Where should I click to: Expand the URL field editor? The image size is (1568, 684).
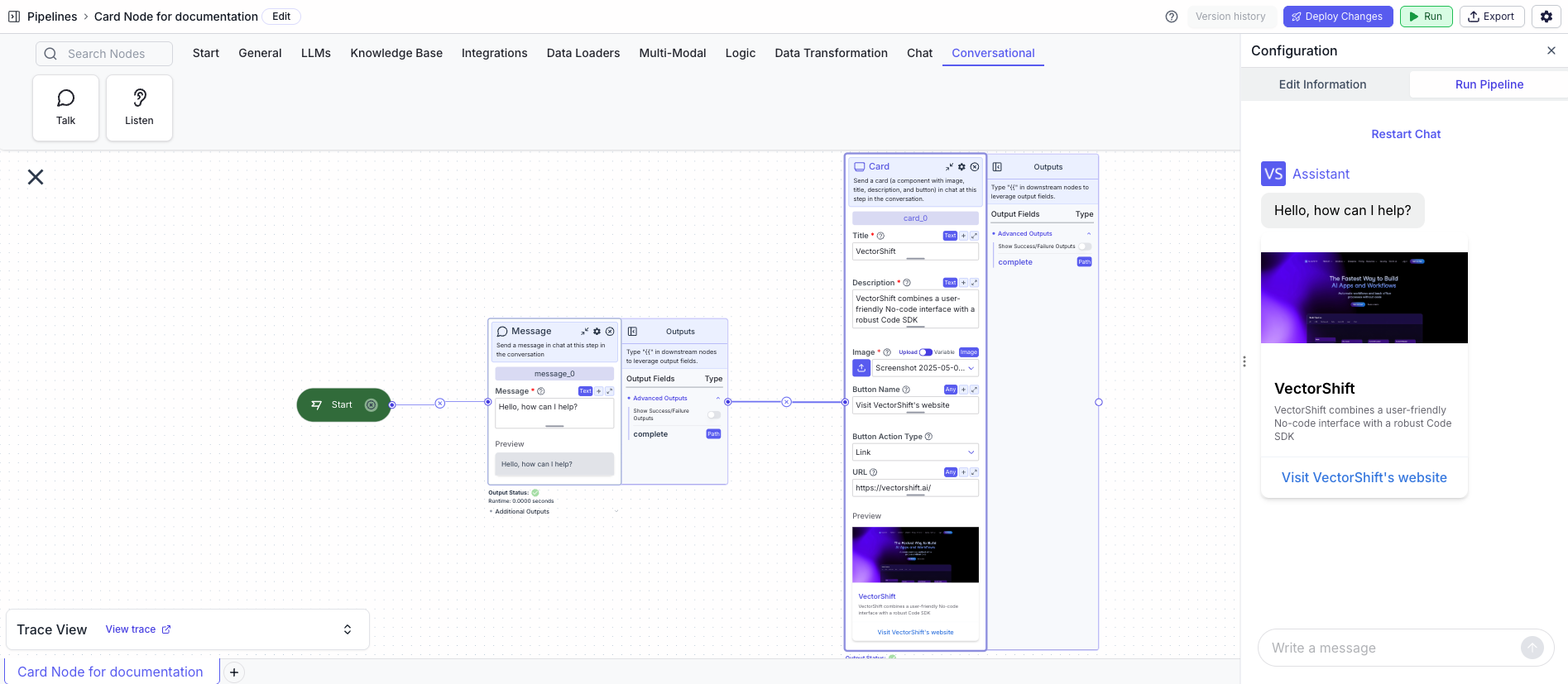click(974, 472)
